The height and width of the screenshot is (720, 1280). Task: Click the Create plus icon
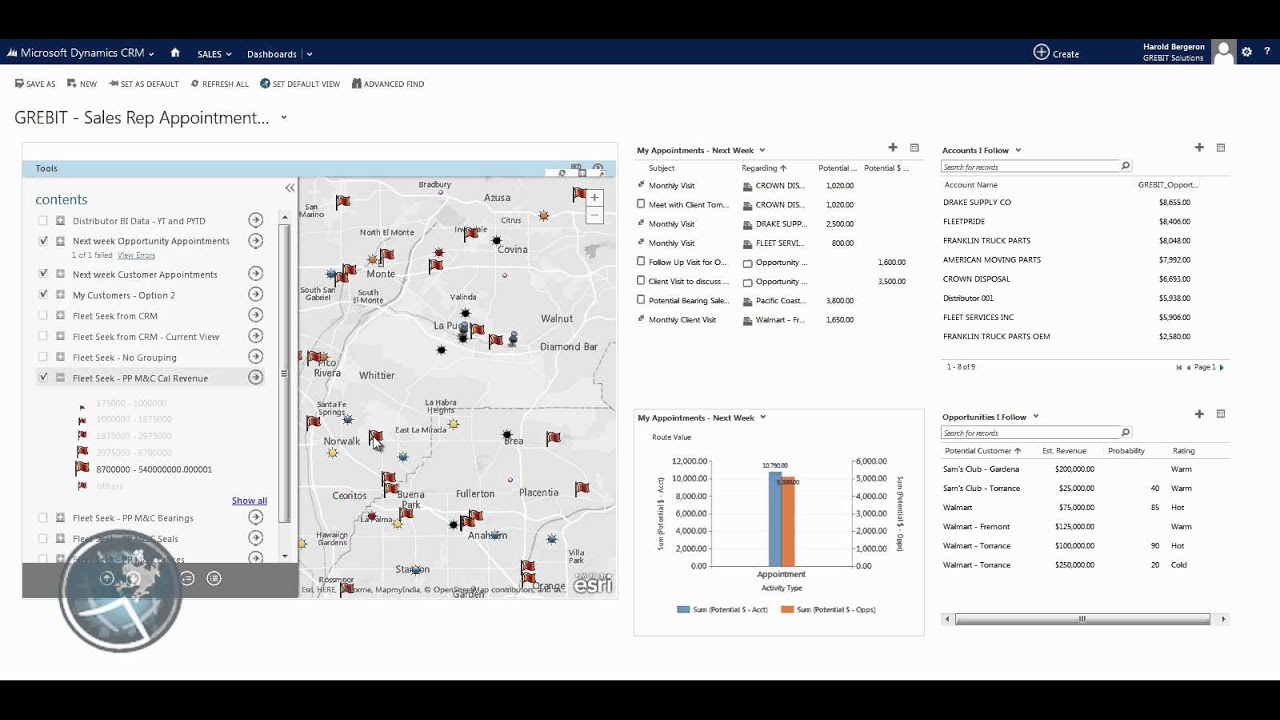pyautogui.click(x=1041, y=52)
